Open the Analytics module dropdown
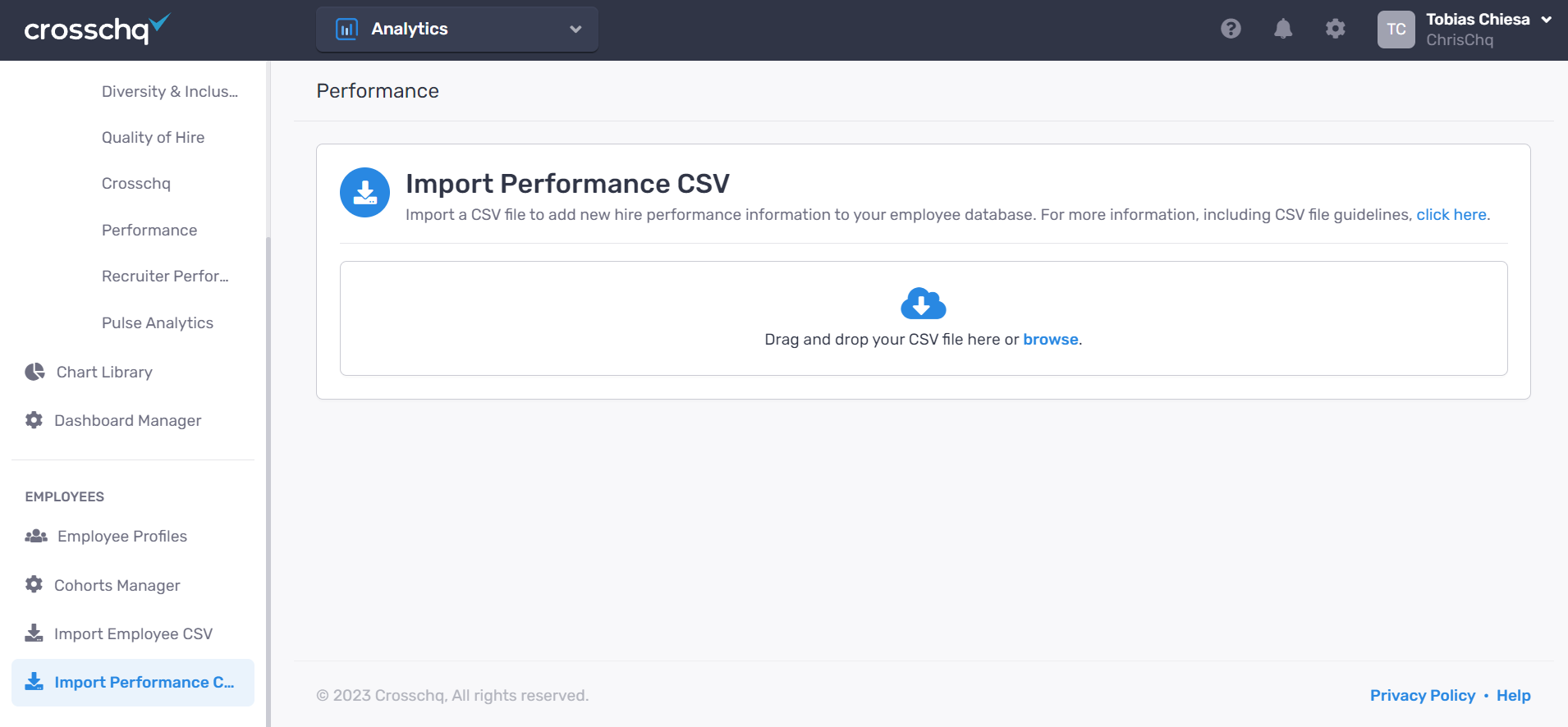This screenshot has width=1568, height=727. coord(457,30)
